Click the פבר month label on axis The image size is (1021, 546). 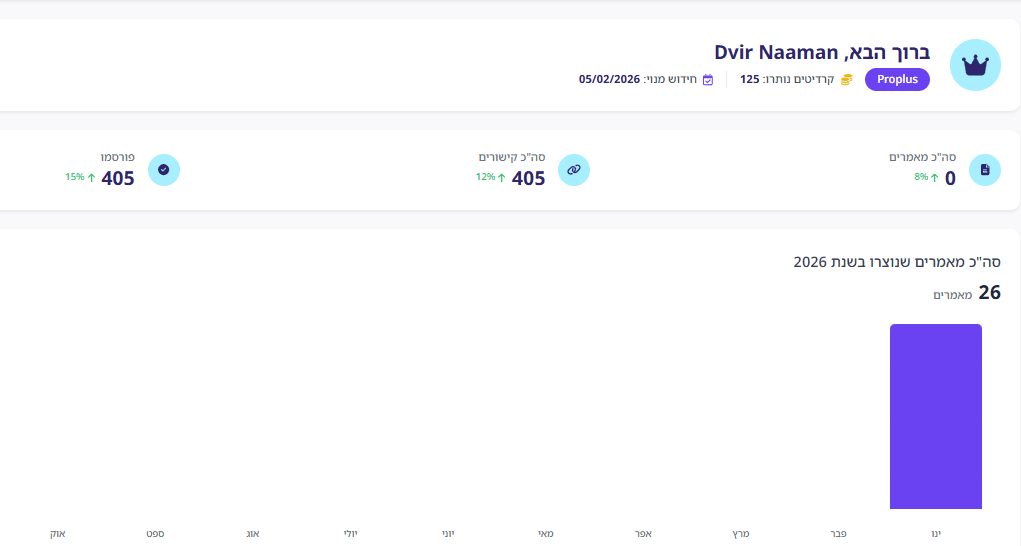(x=838, y=534)
